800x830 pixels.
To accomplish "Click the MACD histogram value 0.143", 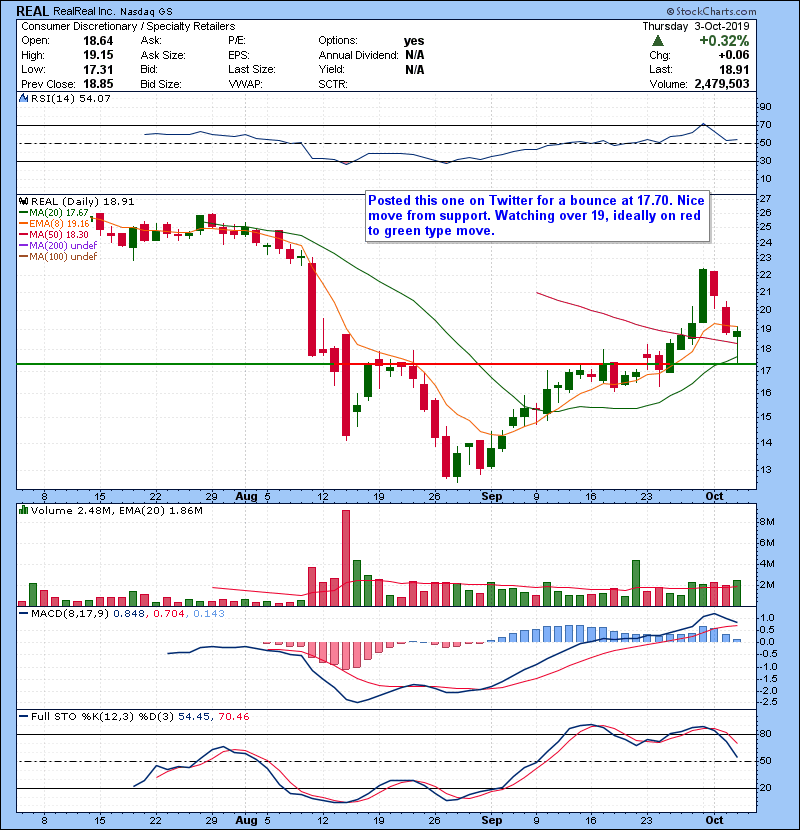I will pyautogui.click(x=209, y=614).
